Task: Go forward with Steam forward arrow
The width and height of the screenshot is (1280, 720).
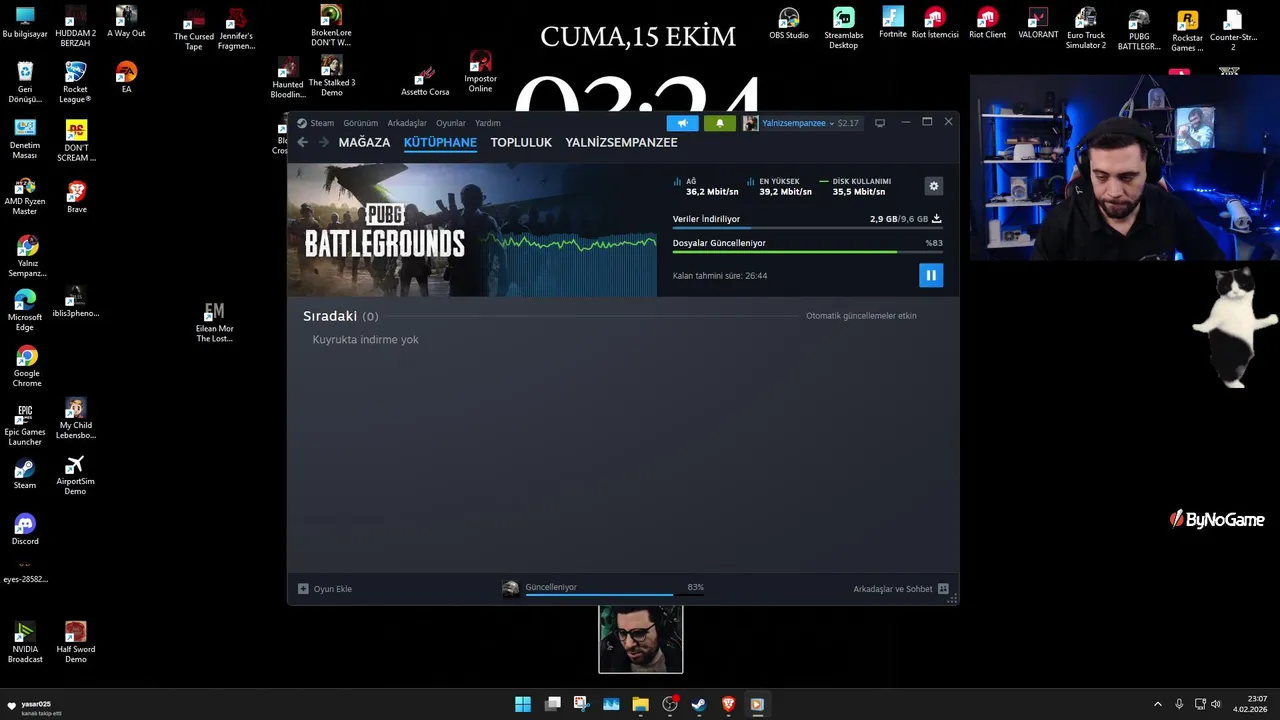Action: (323, 142)
